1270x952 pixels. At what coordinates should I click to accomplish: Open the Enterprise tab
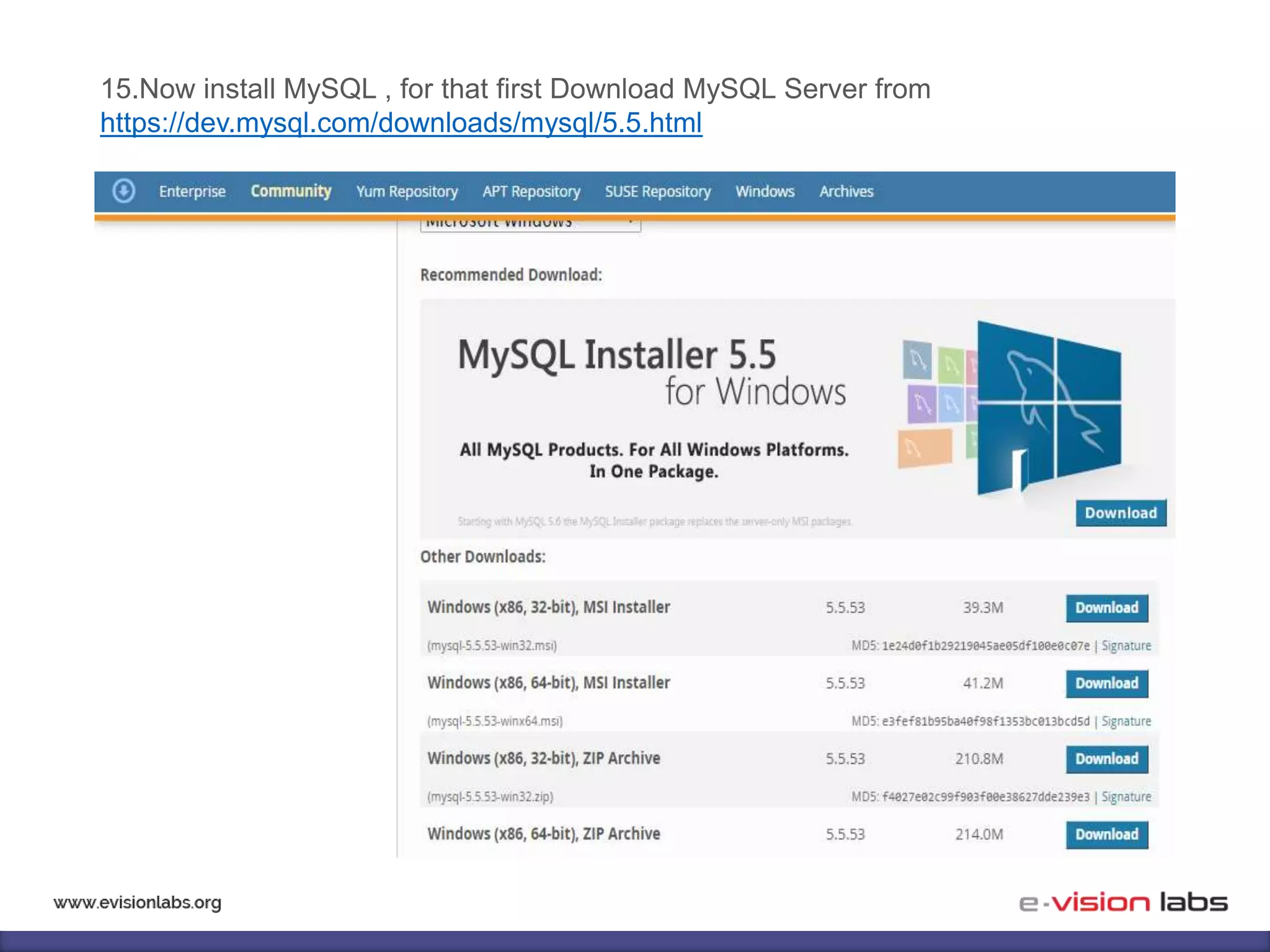(192, 192)
